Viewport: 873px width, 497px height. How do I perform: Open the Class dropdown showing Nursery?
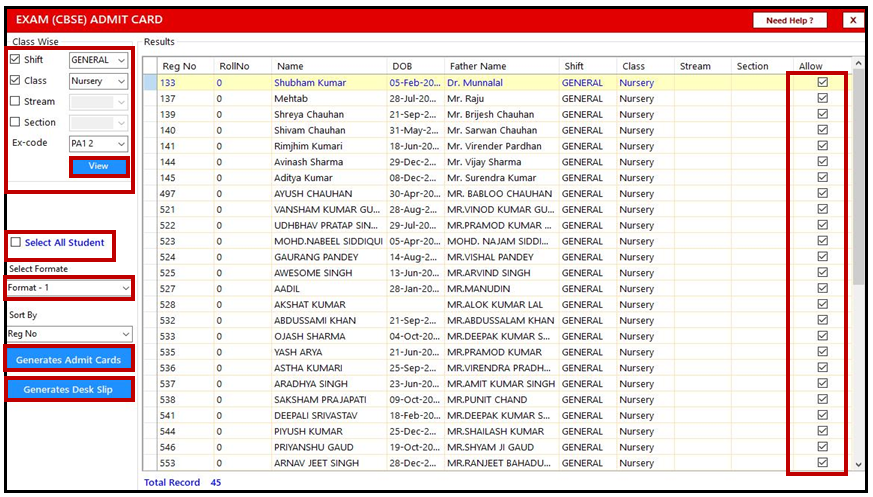(x=98, y=81)
